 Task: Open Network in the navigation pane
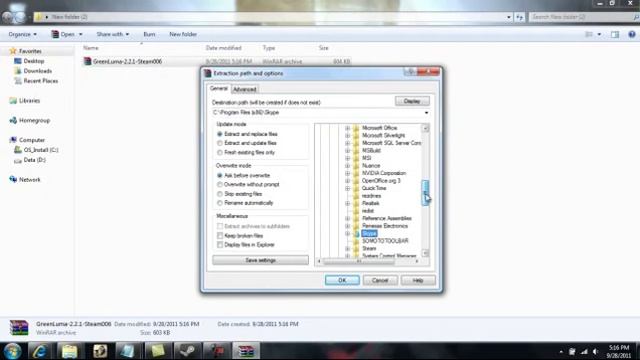point(29,180)
